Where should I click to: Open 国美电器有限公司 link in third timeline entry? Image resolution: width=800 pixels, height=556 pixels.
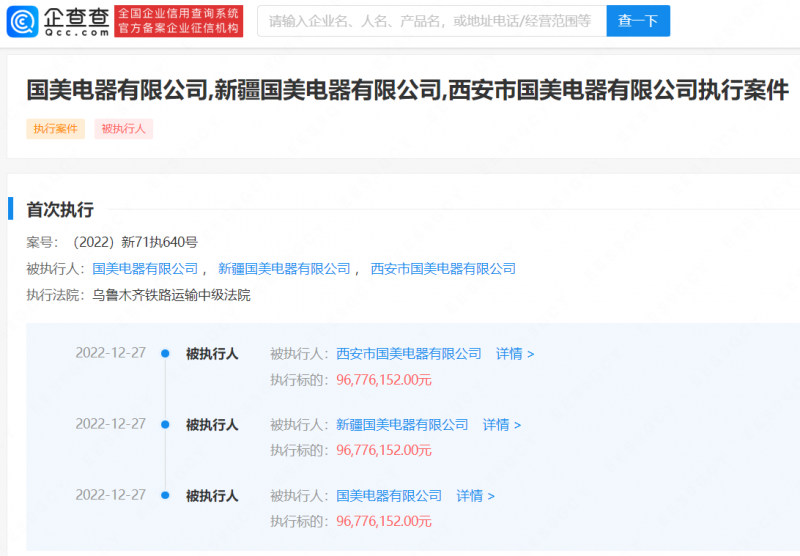pyautogui.click(x=389, y=495)
